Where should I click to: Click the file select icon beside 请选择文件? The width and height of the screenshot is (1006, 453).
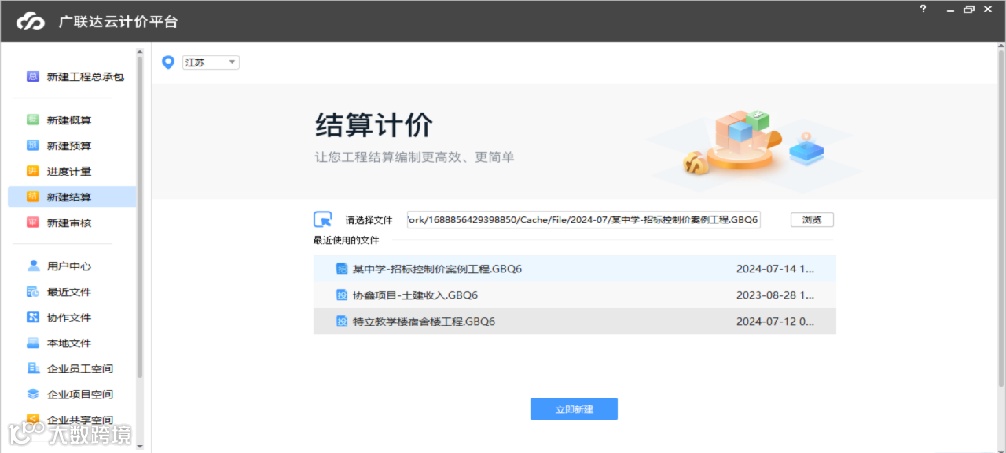point(323,219)
